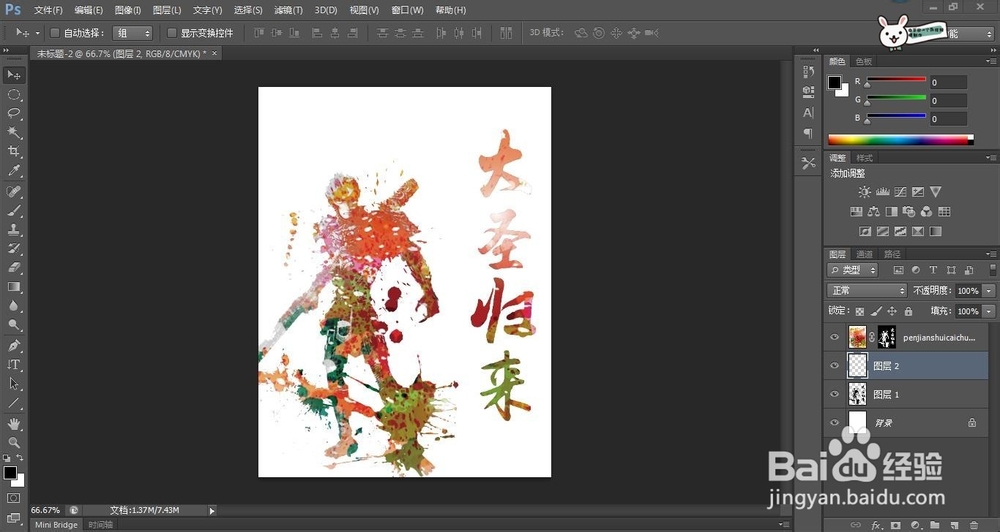The width and height of the screenshot is (1000, 532).
Task: Select the Elliptical Marquee tool
Action: [14, 95]
